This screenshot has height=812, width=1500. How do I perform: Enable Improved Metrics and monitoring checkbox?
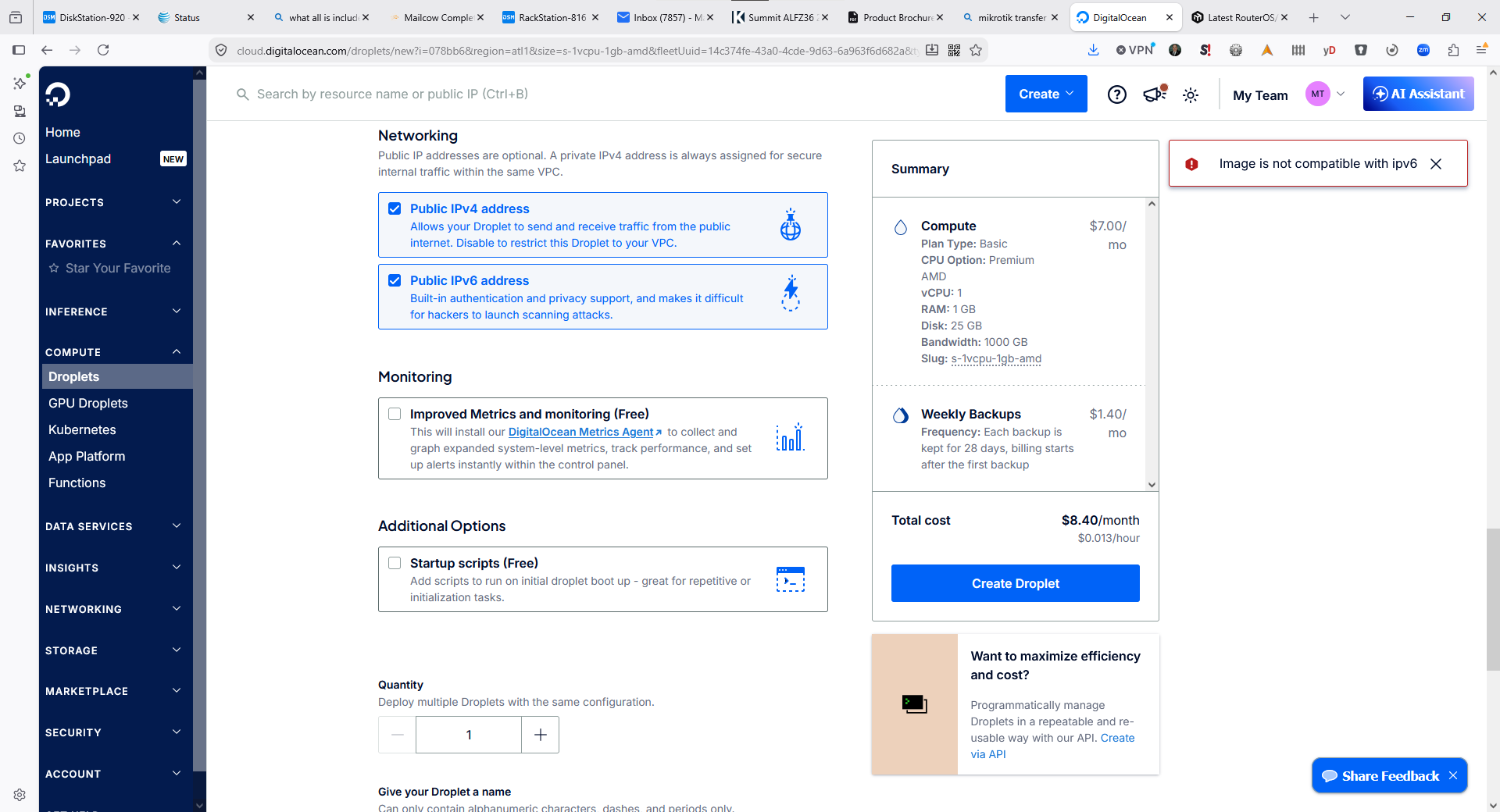(395, 414)
